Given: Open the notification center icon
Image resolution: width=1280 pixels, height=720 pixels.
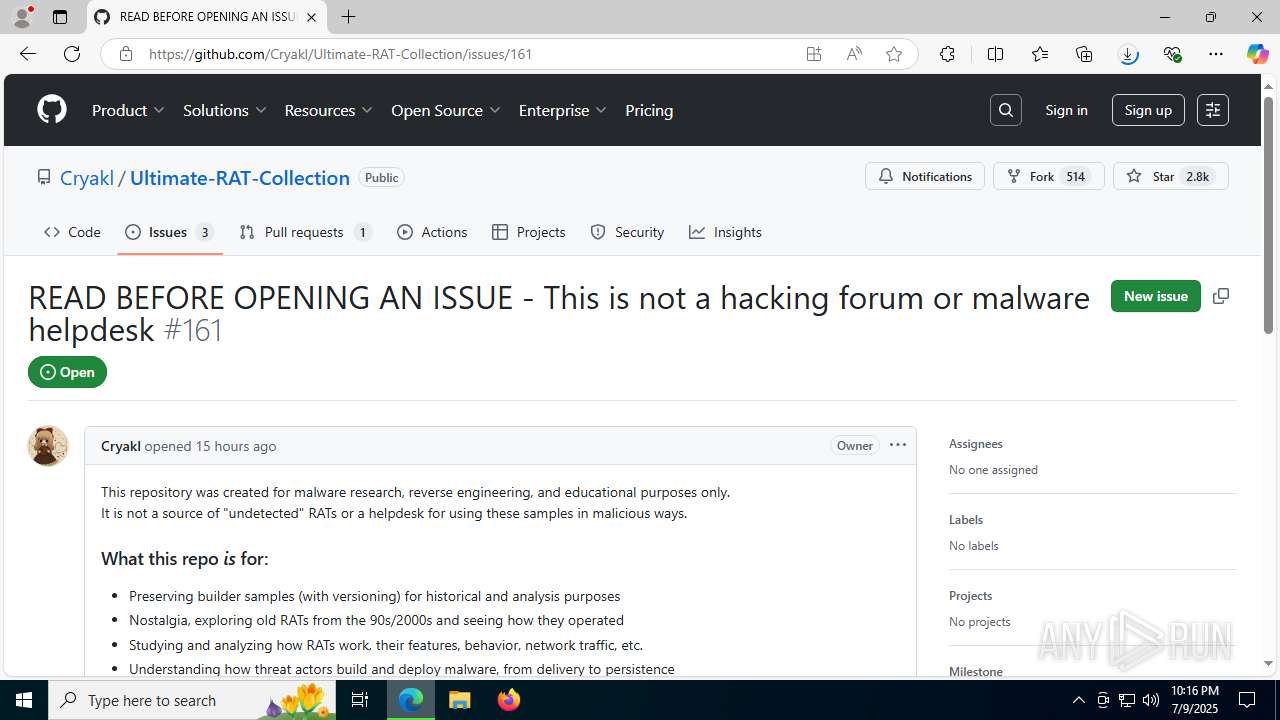Looking at the screenshot, I should 1248,700.
